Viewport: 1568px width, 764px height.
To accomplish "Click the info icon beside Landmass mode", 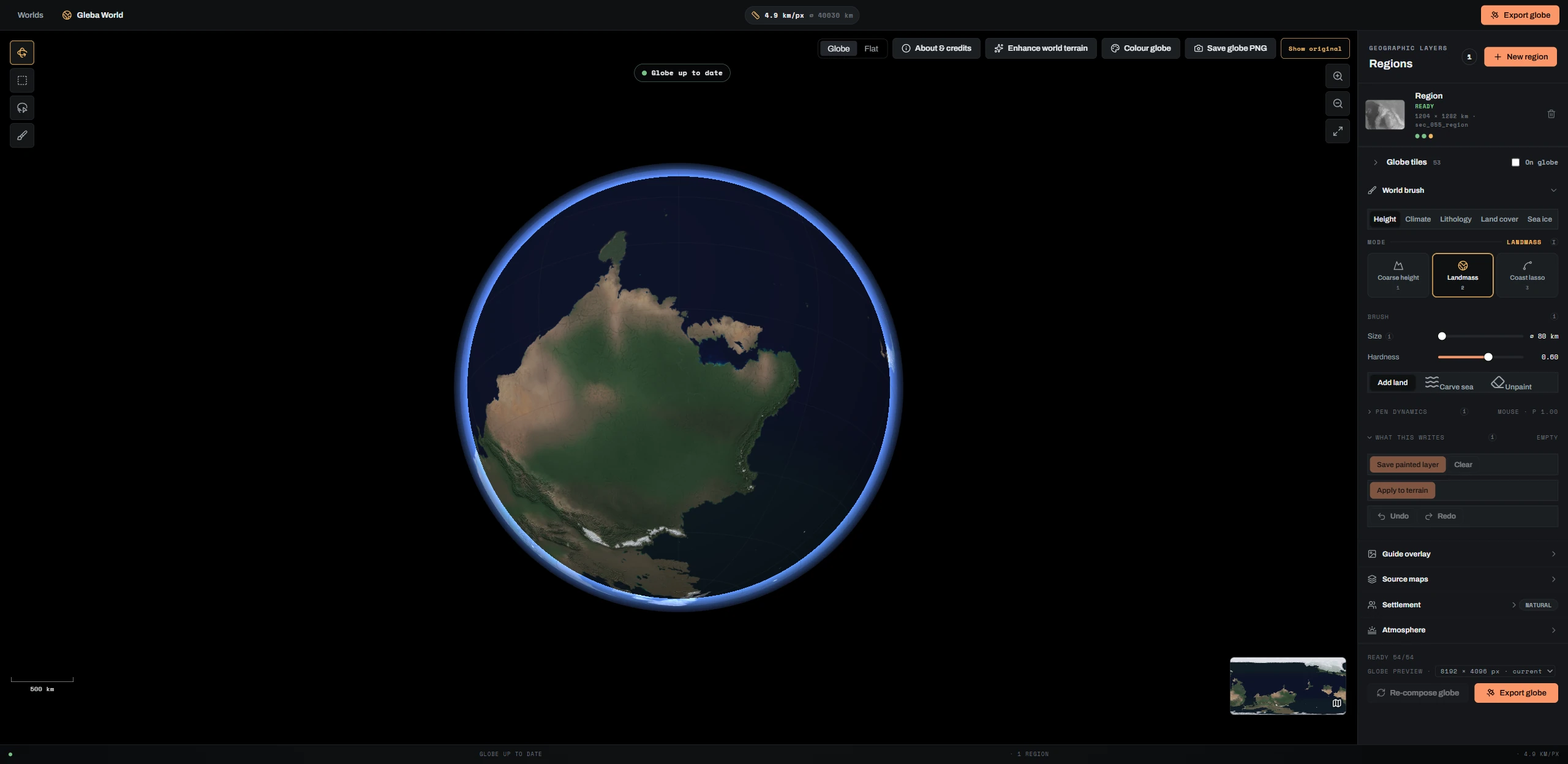I will pos(1553,242).
